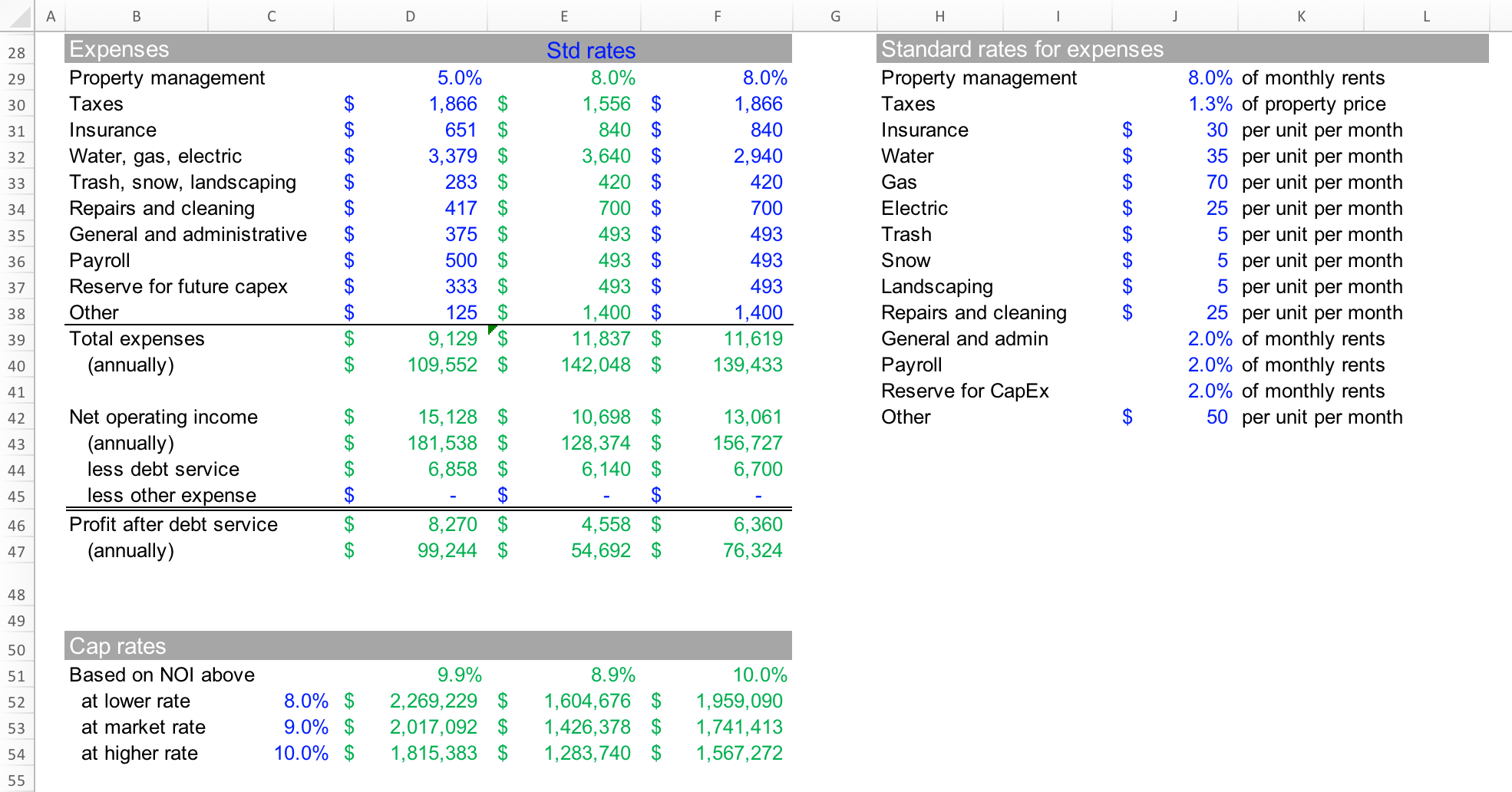Select row 28 header
Image resolution: width=1512 pixels, height=792 pixels.
(17, 52)
